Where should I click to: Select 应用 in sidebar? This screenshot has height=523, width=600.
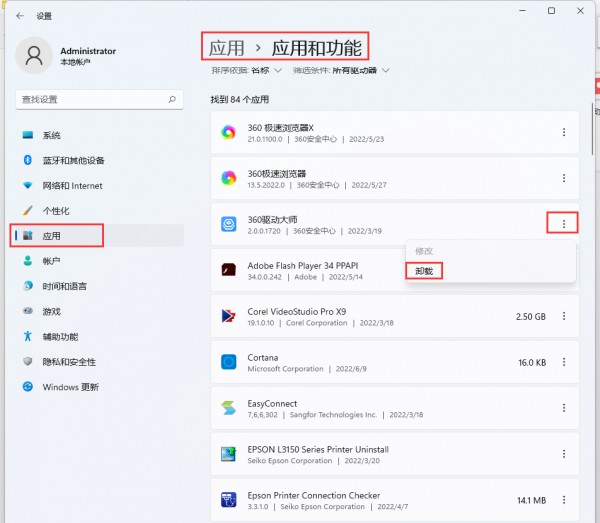click(x=99, y=236)
